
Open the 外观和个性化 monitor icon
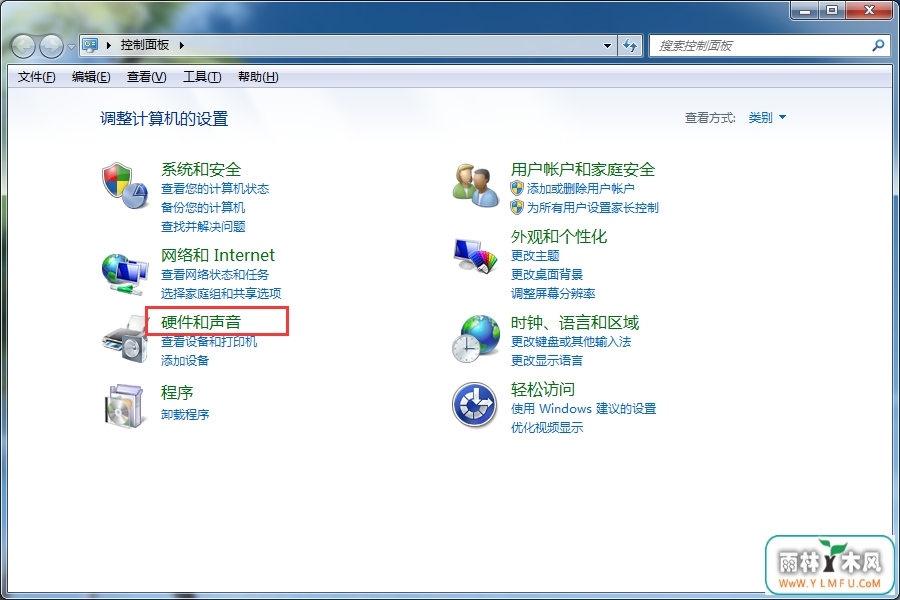click(475, 256)
